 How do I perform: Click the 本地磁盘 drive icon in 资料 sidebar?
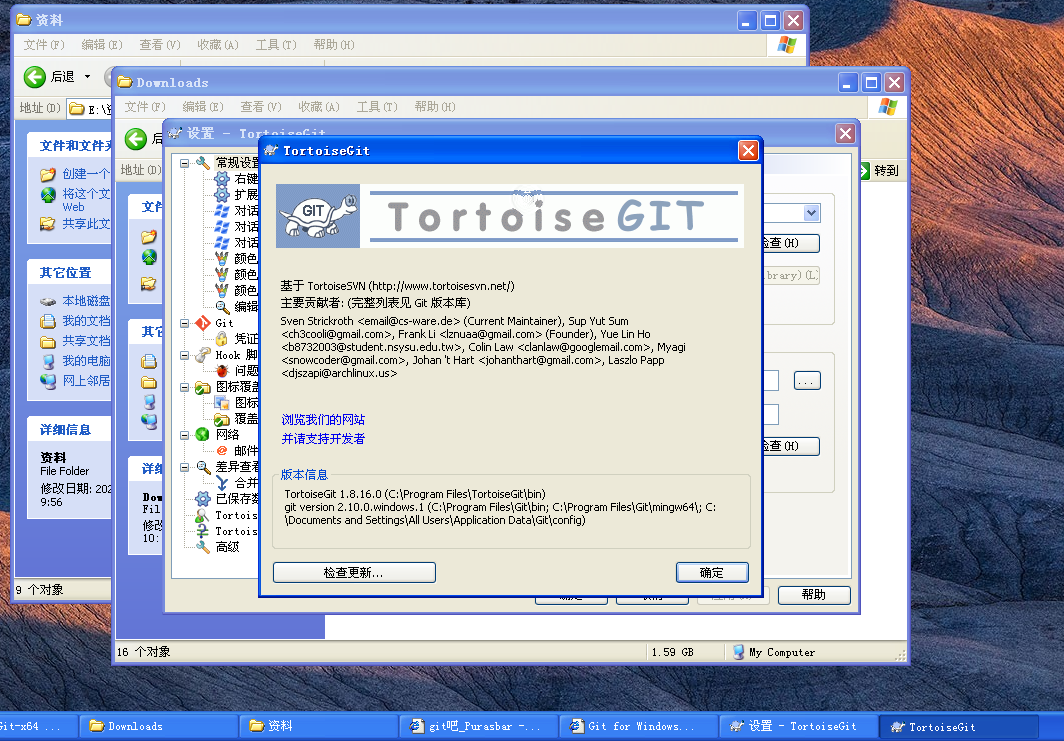coord(48,301)
